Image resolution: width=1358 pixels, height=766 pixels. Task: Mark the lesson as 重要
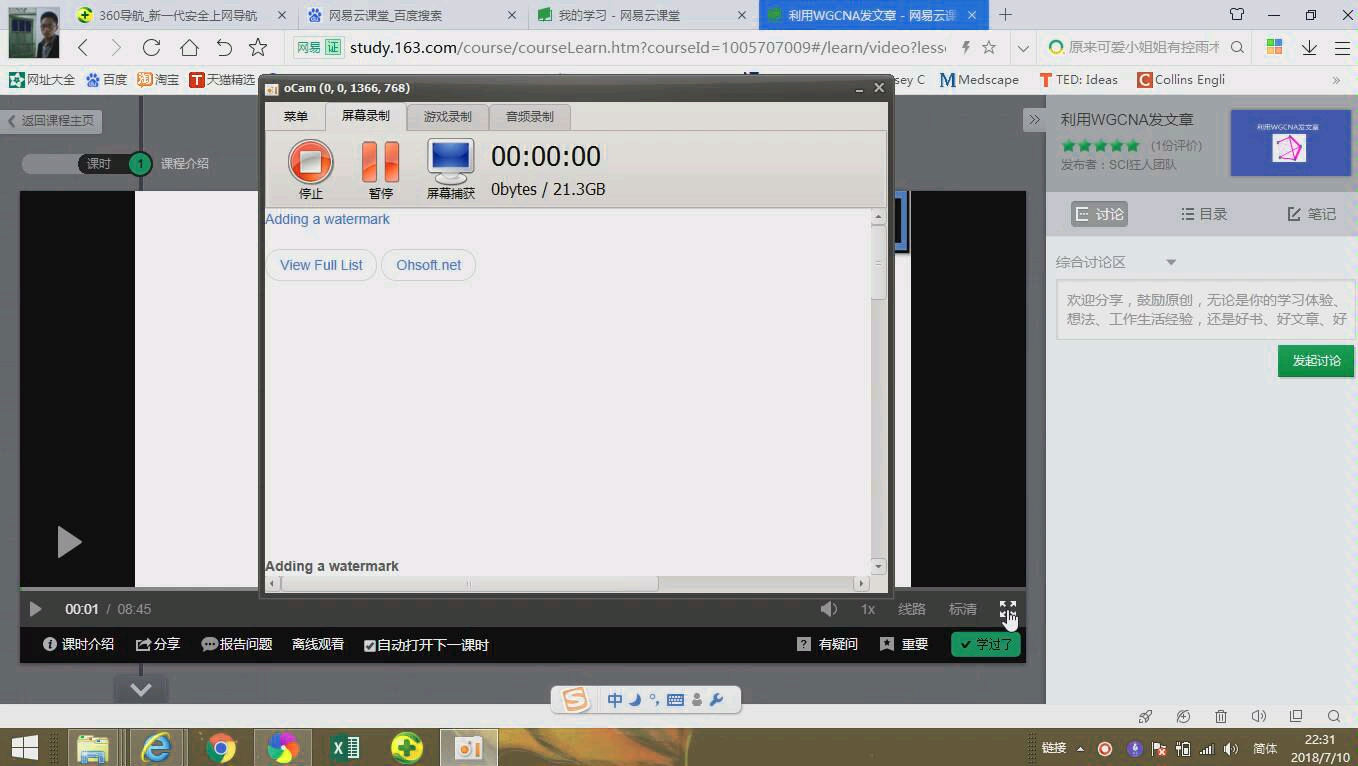tap(904, 645)
